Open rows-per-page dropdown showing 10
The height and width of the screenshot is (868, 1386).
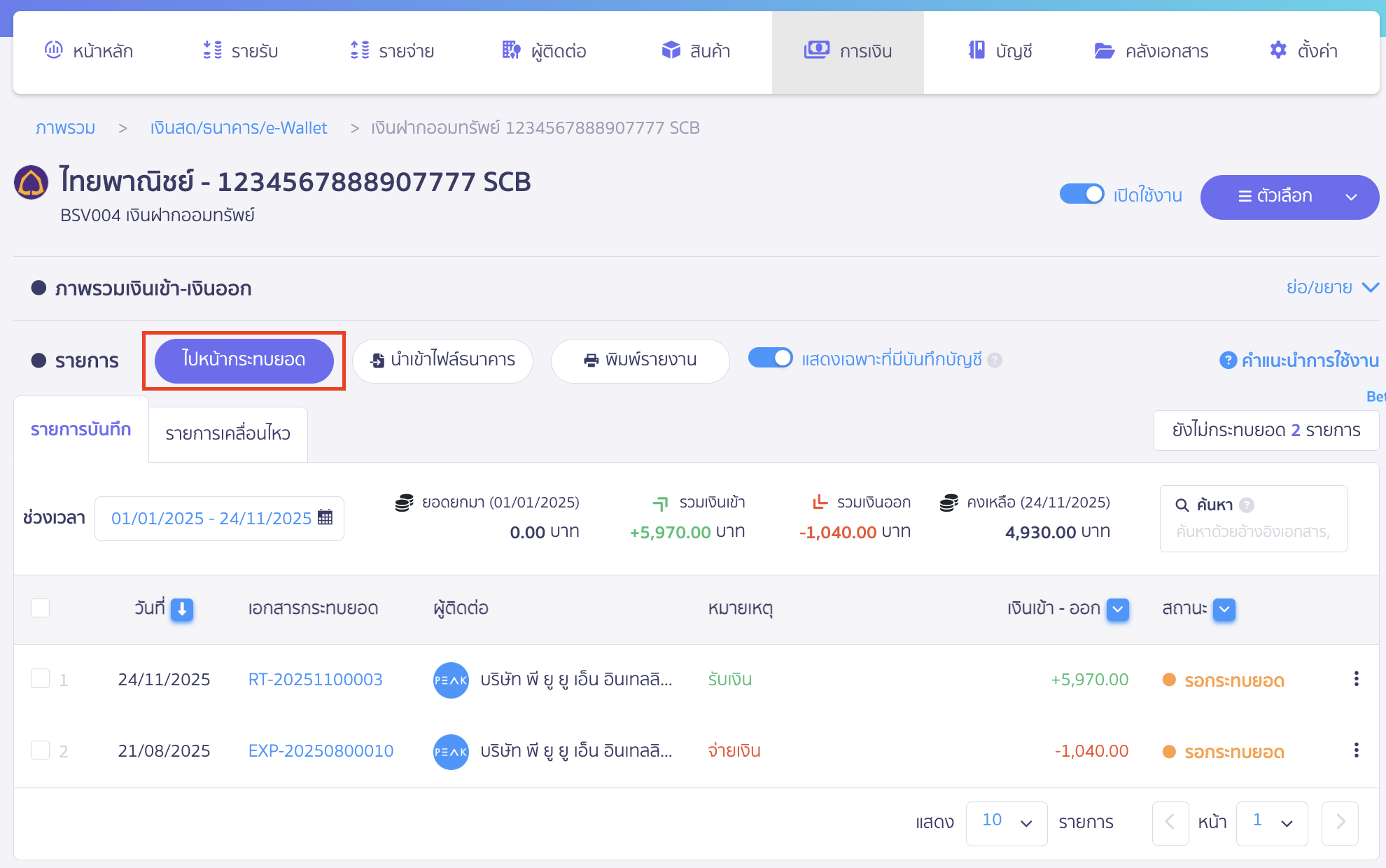[x=1006, y=822]
